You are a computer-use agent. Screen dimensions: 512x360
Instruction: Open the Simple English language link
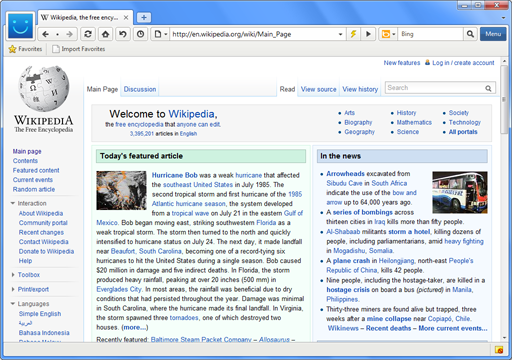(x=40, y=314)
